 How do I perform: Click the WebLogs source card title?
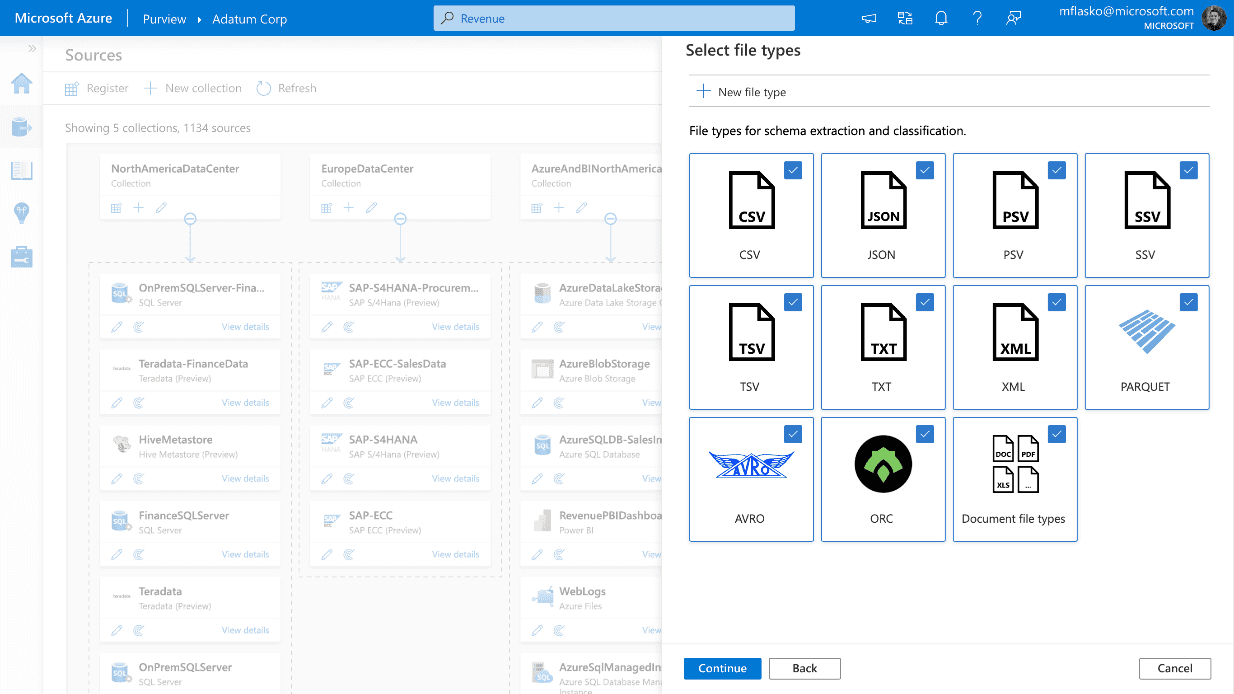(582, 591)
